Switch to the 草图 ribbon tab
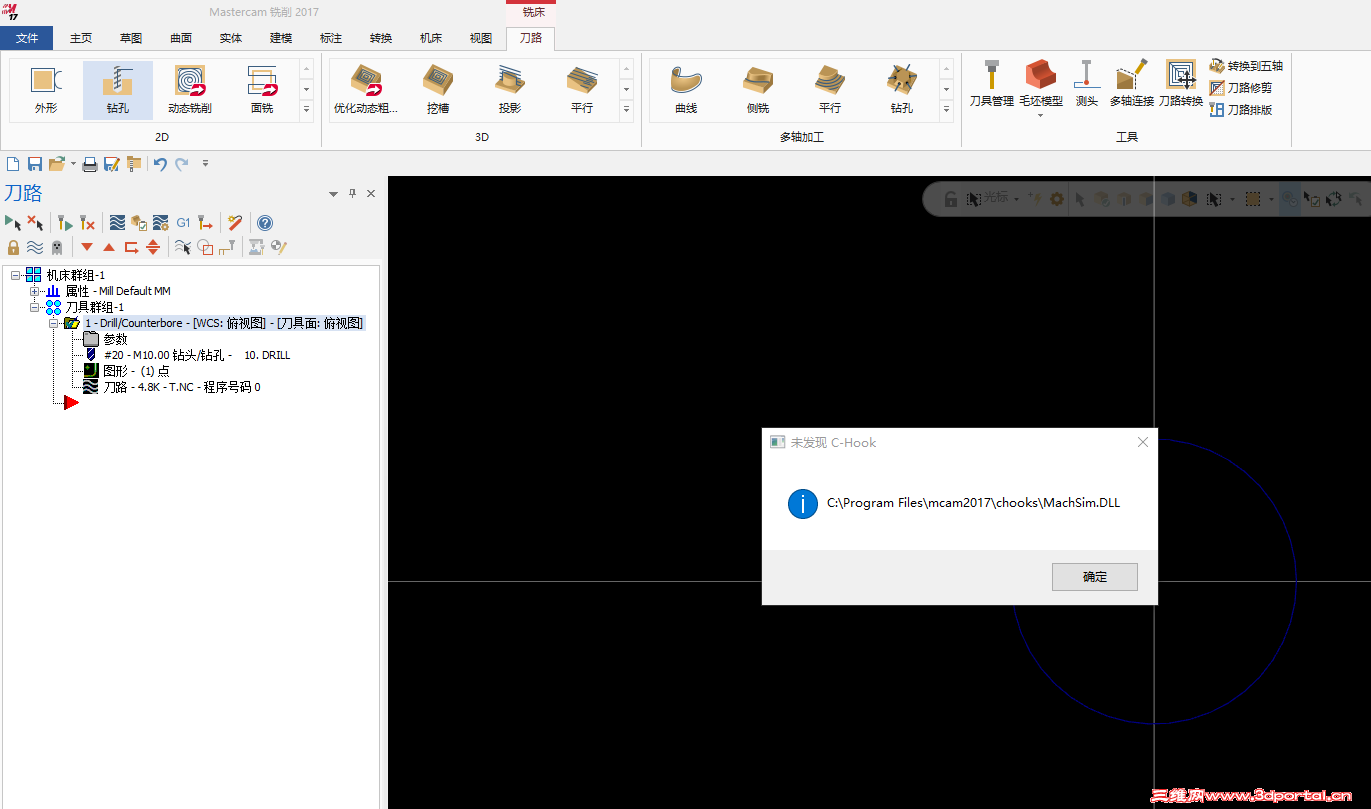Viewport: 1371px width, 809px height. tap(131, 38)
